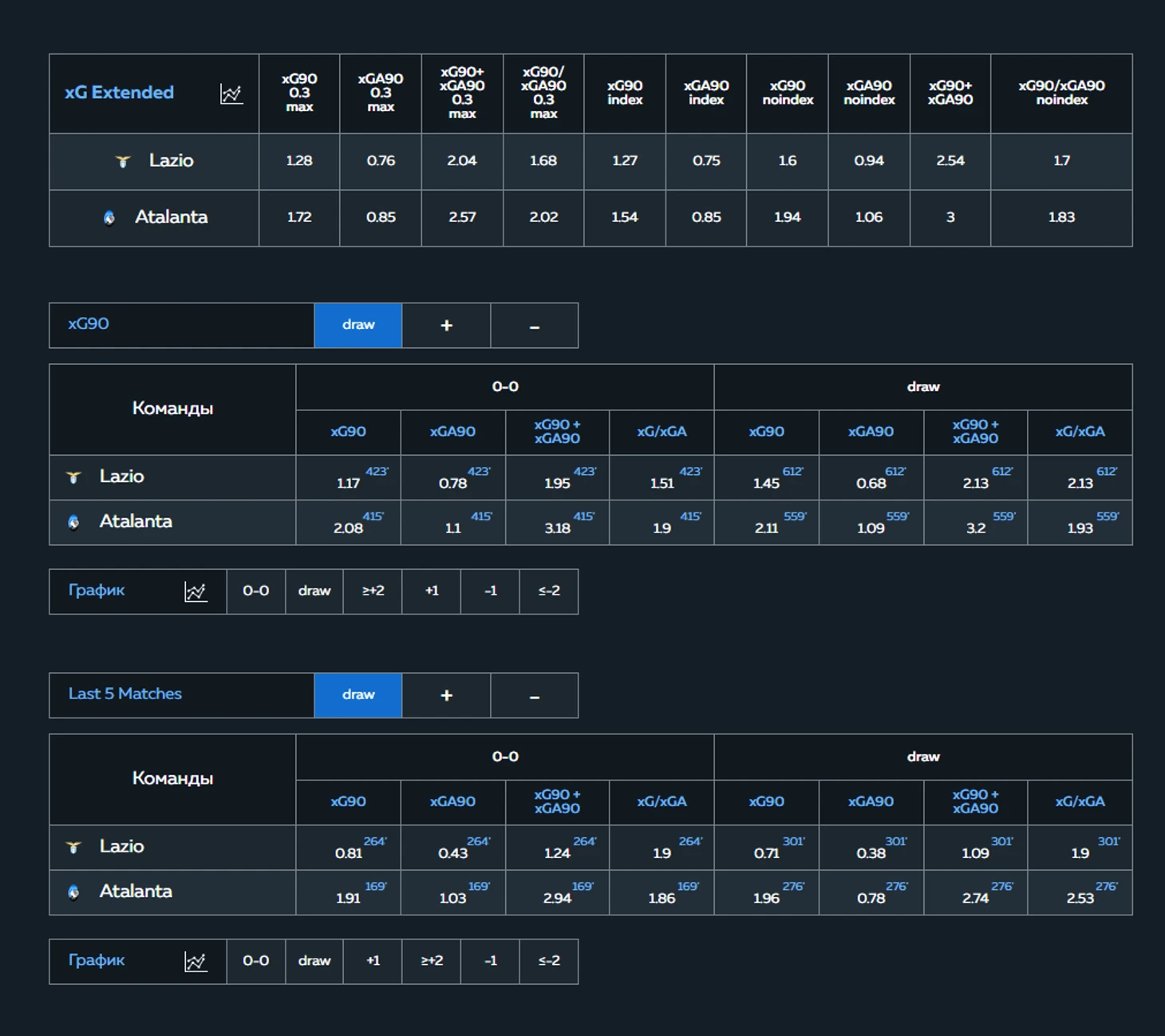This screenshot has height=1036, width=1165.
Task: Click Atalanta crest in the xG90 teams table
Action: coord(73,522)
